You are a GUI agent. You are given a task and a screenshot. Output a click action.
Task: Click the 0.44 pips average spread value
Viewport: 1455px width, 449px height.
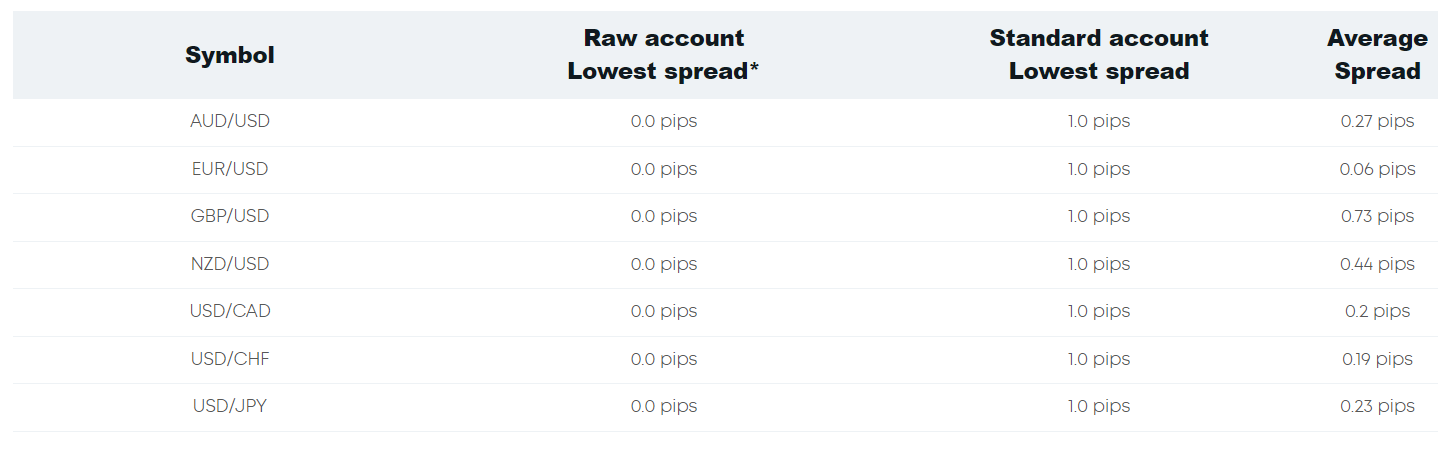(x=1378, y=265)
